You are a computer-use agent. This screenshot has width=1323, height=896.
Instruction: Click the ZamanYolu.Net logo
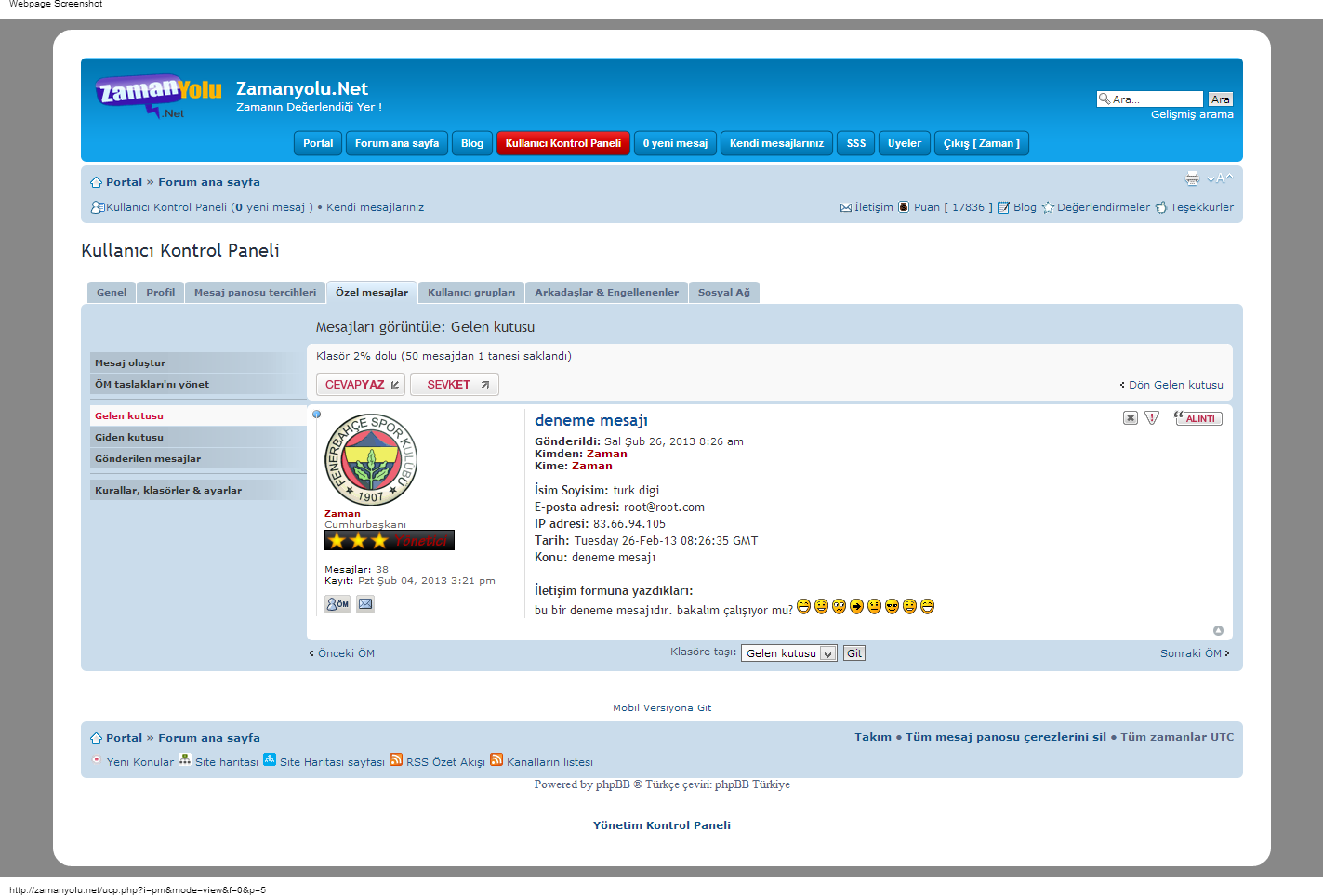[158, 97]
